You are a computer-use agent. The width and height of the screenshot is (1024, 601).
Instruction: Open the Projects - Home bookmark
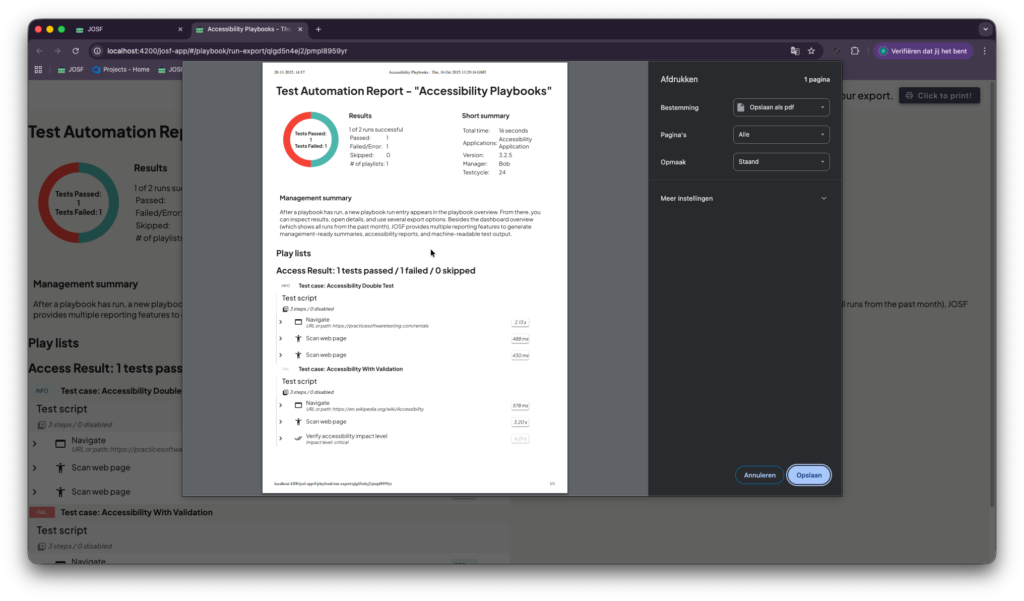(x=120, y=70)
